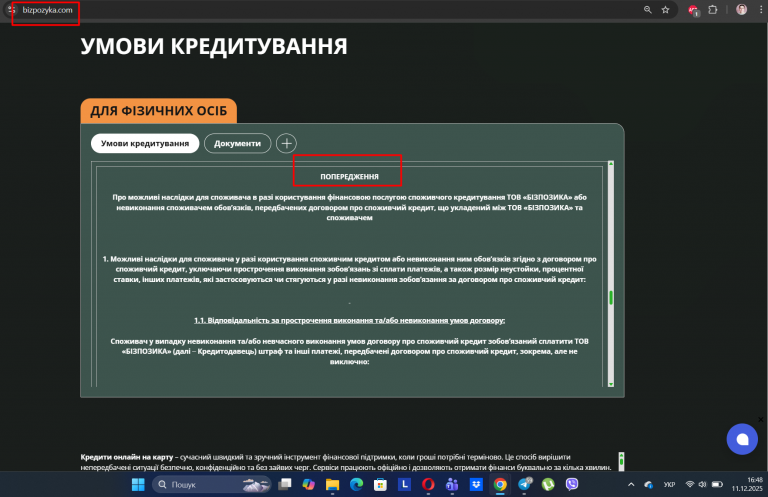Screen dimensions: 768x497
Task: Open the page zoom indicator in address bar
Action: (x=648, y=10)
